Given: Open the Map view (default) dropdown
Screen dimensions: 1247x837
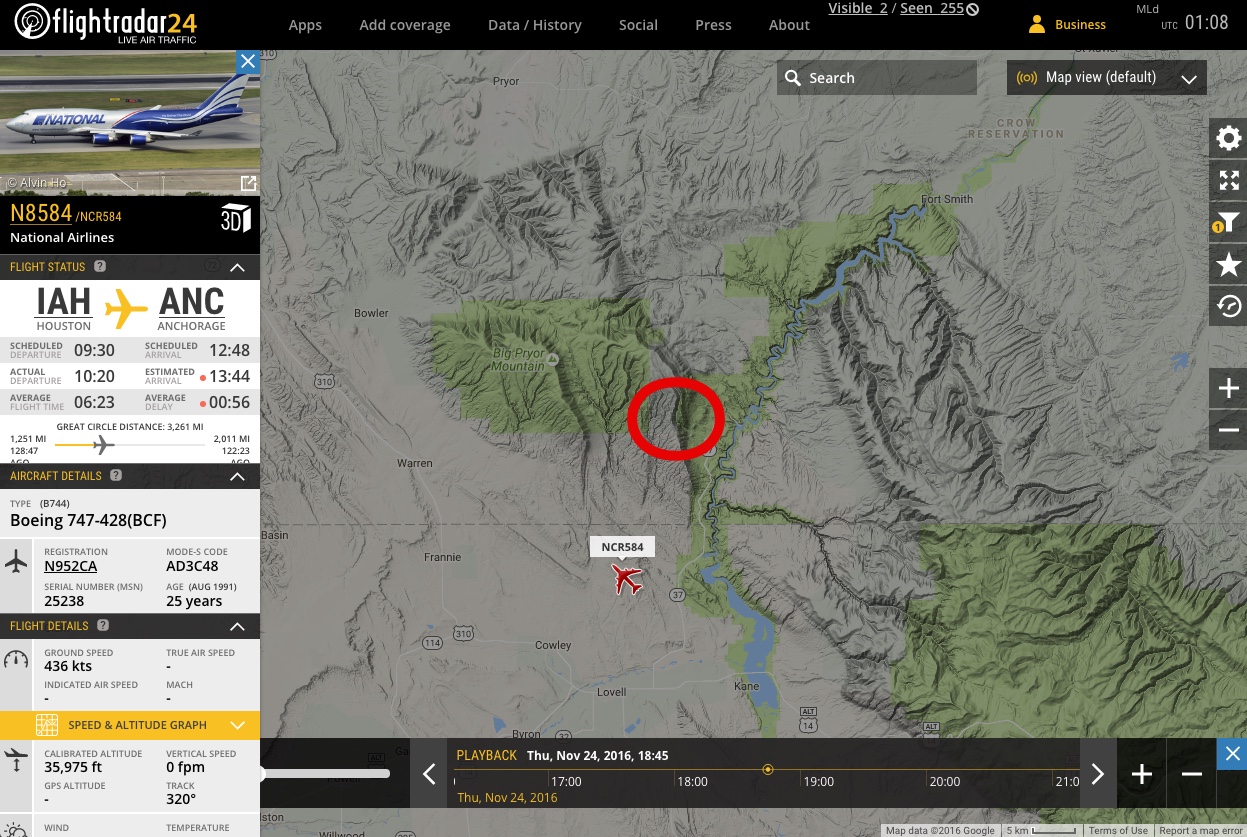Looking at the screenshot, I should pyautogui.click(x=1106, y=77).
